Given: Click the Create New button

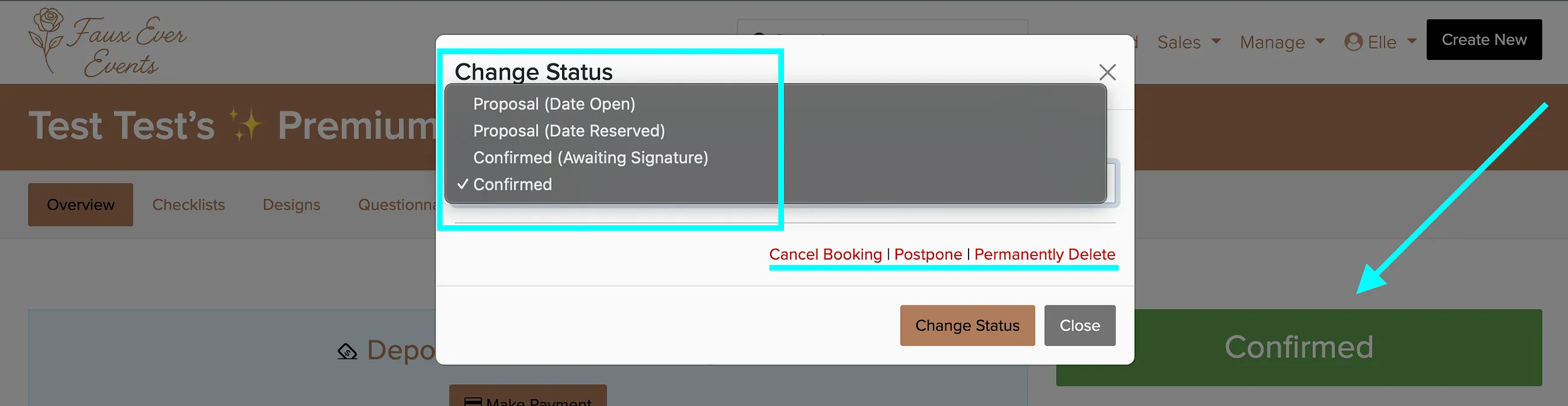Looking at the screenshot, I should (1484, 40).
